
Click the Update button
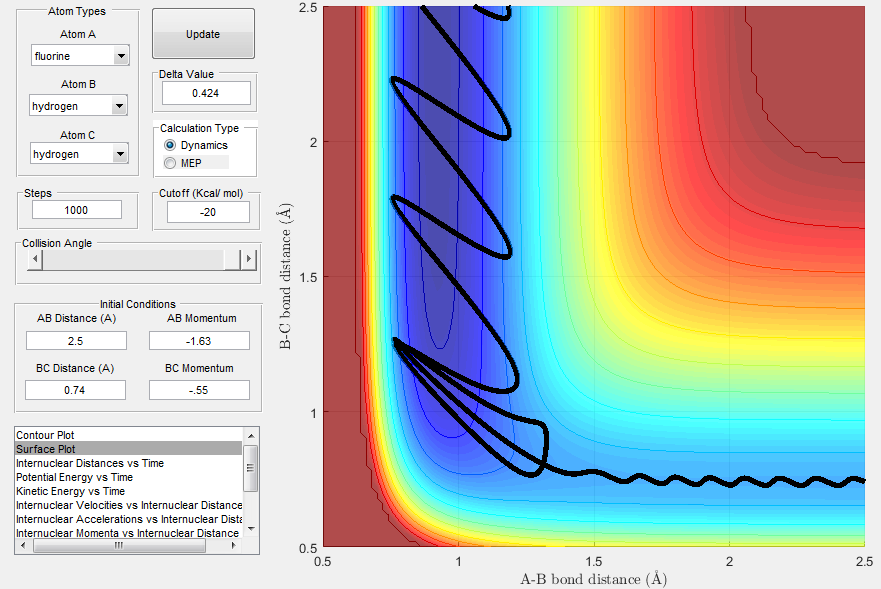click(203, 34)
